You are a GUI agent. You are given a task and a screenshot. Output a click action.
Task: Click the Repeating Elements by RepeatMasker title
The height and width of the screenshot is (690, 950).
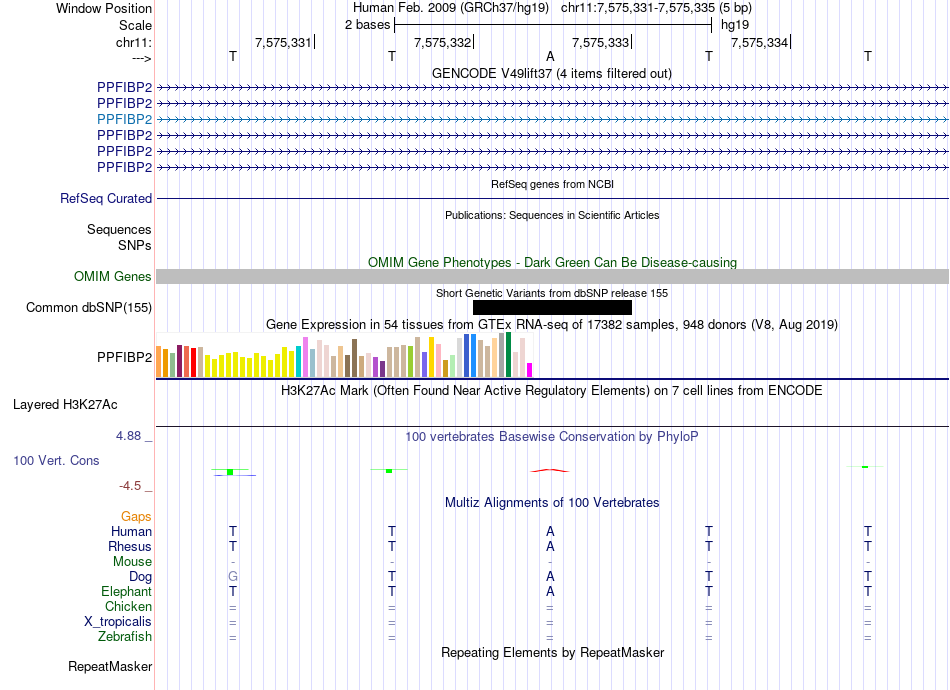click(x=552, y=652)
